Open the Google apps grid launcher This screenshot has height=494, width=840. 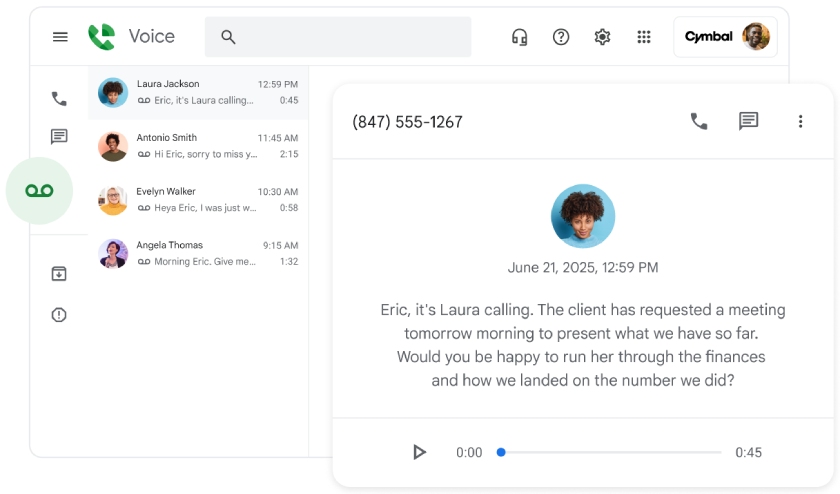tap(644, 37)
